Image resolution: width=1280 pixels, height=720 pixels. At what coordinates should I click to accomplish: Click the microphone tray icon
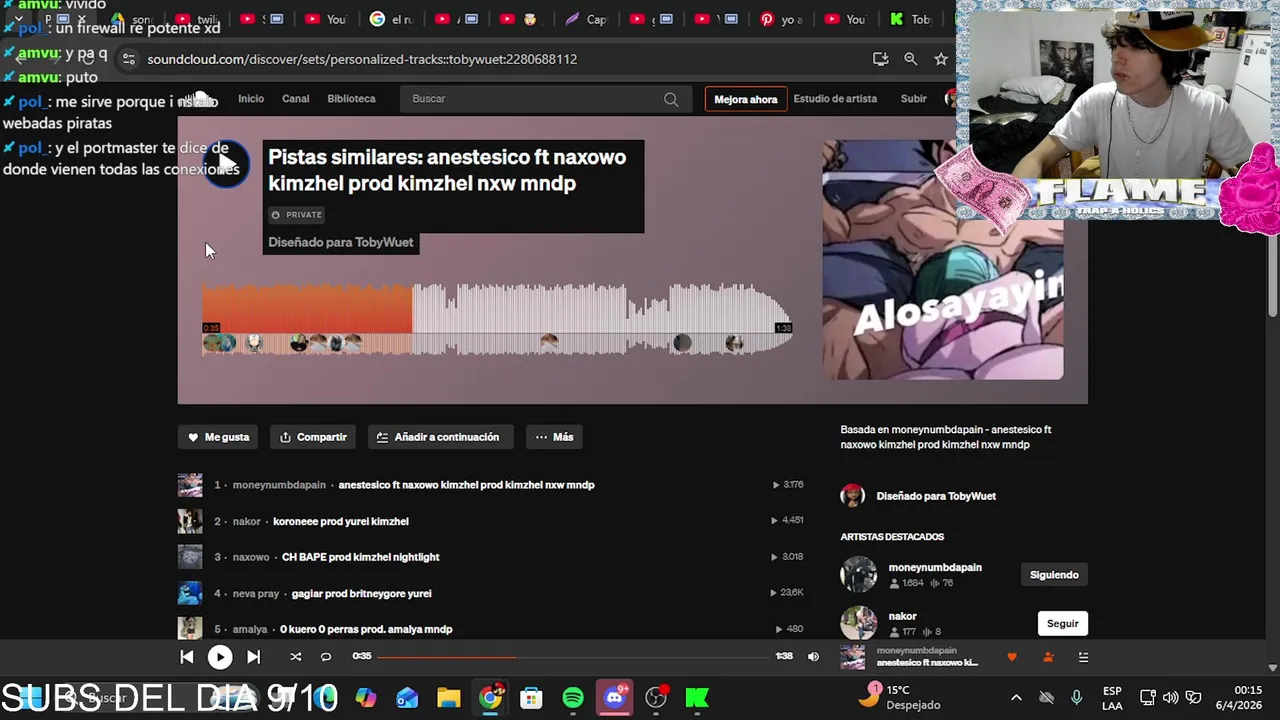click(x=1076, y=698)
